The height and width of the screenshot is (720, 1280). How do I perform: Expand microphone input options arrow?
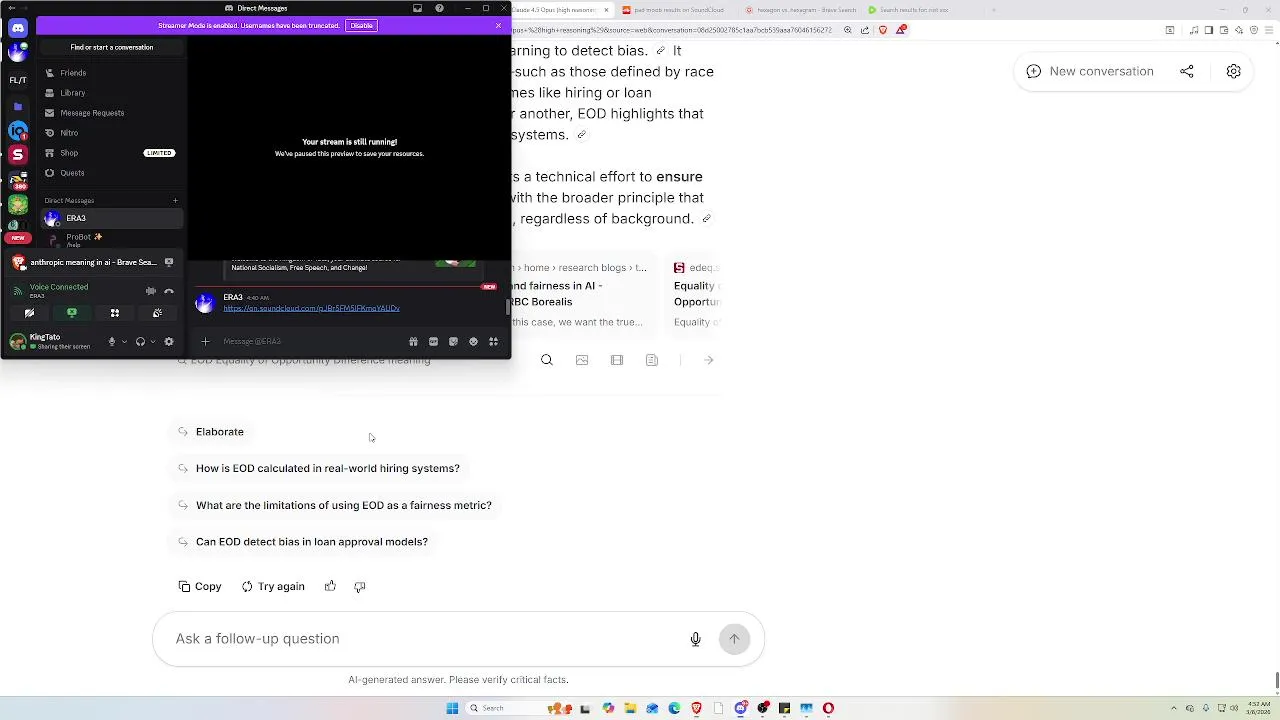tap(124, 341)
